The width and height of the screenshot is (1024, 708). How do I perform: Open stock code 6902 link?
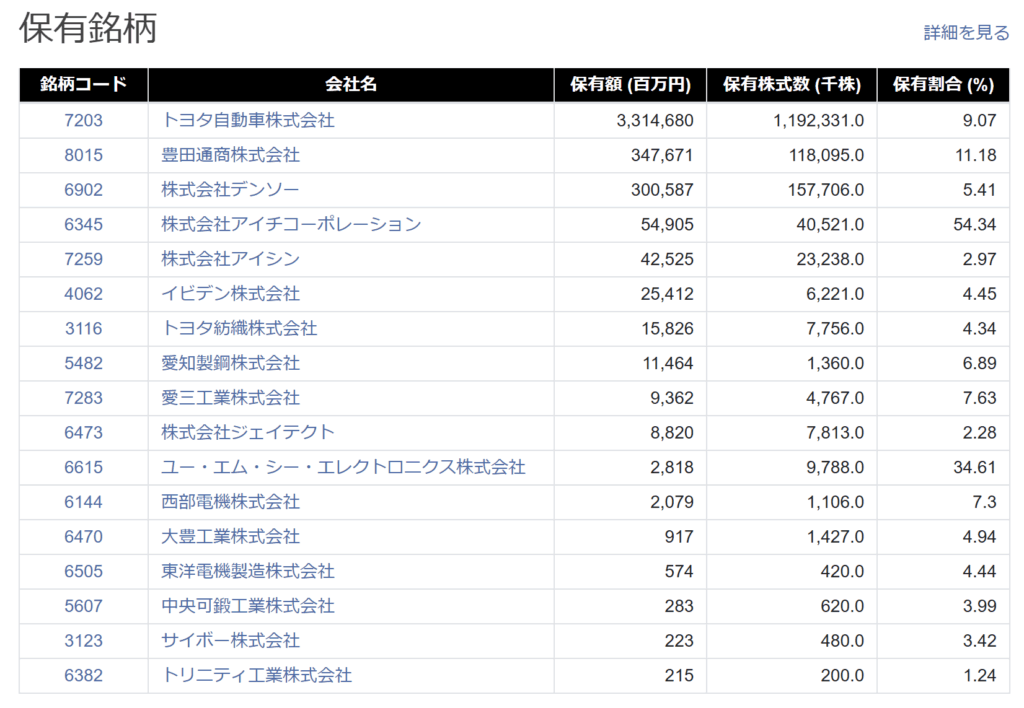[84, 189]
